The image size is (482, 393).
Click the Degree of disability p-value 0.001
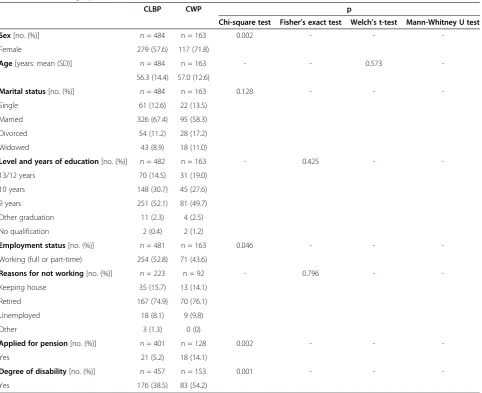tap(245, 371)
